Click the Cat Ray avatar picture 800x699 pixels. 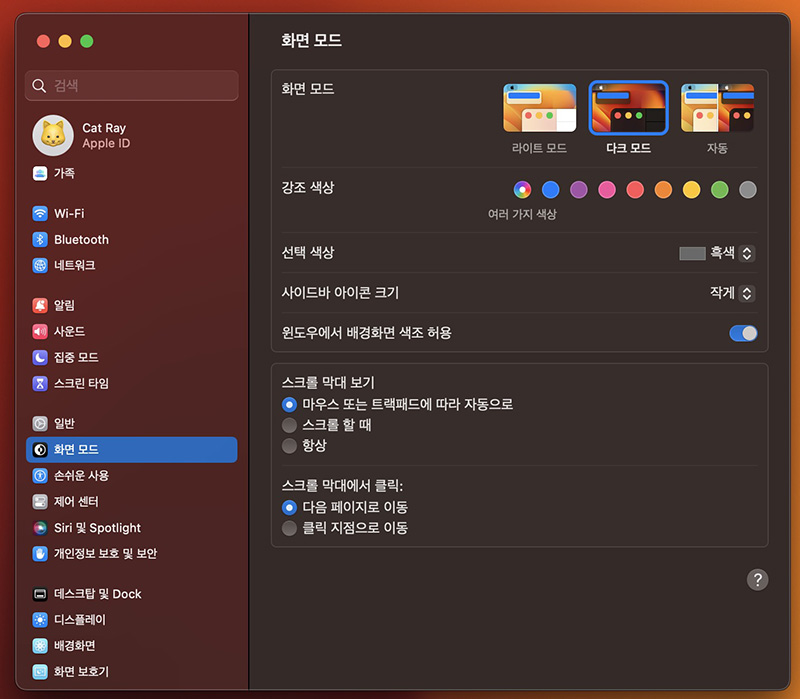point(53,135)
